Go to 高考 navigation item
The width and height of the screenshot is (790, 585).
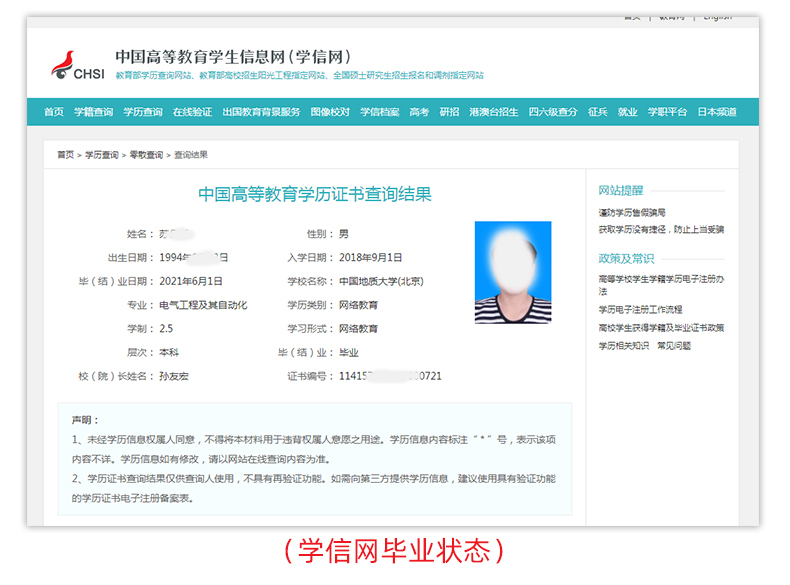[419, 112]
